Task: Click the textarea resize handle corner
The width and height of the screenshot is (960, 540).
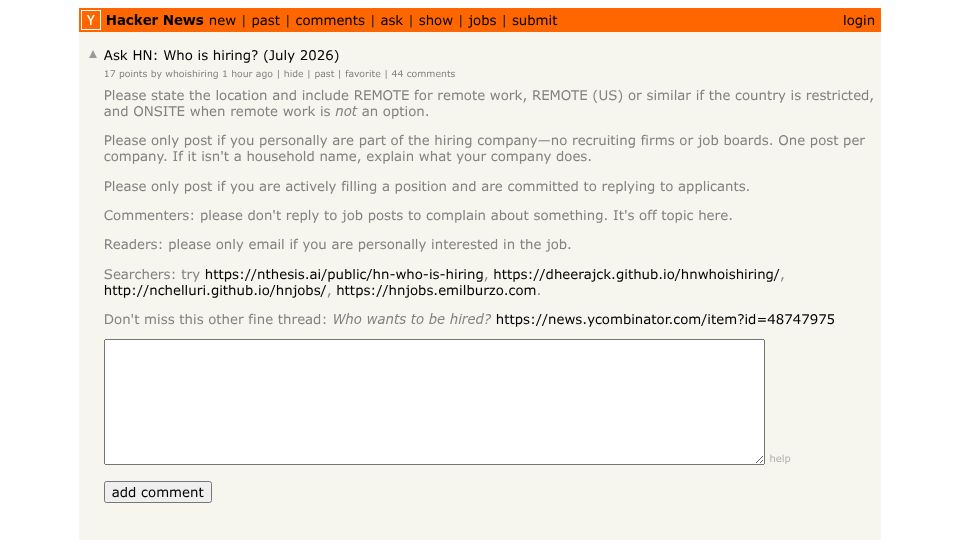Action: click(x=759, y=459)
